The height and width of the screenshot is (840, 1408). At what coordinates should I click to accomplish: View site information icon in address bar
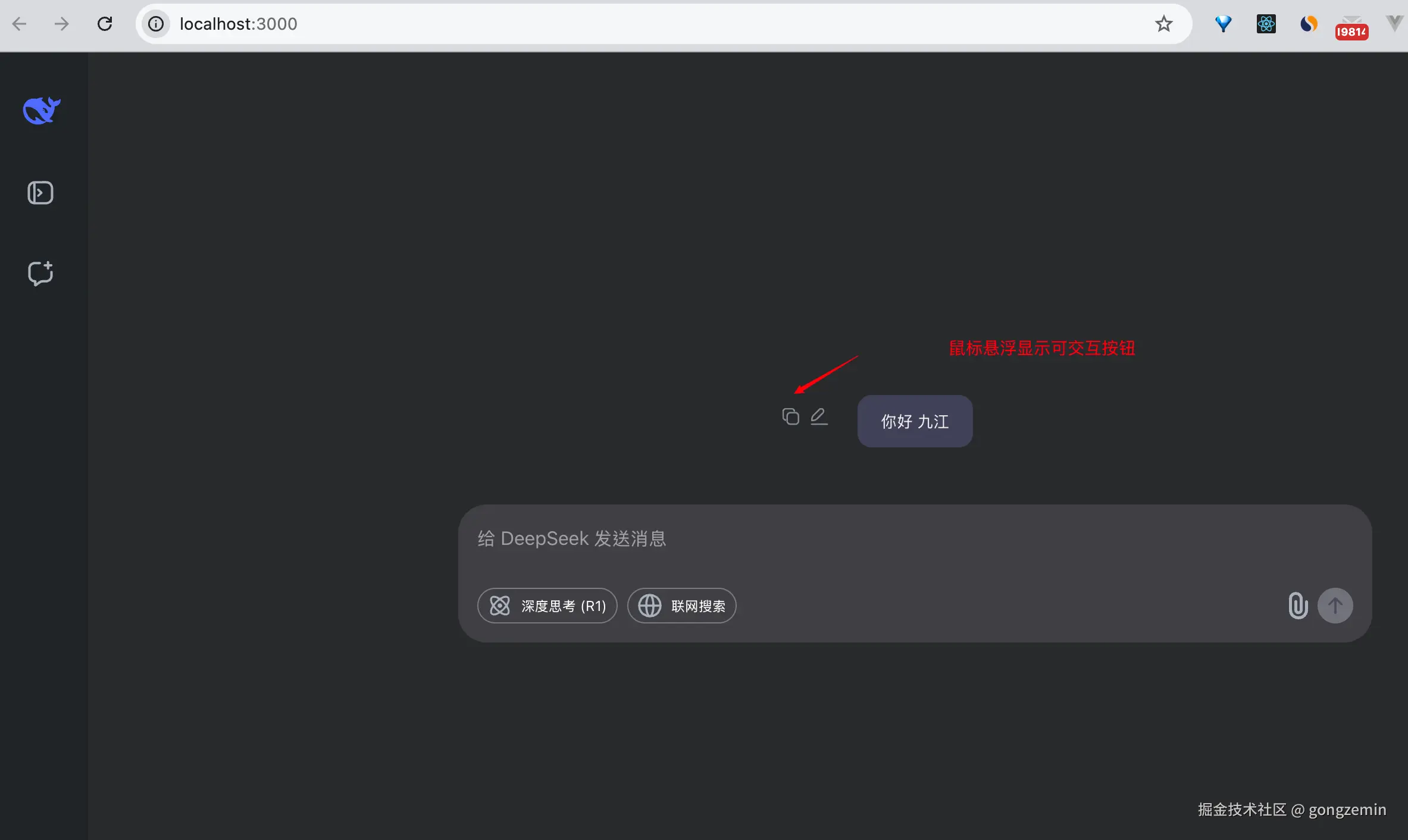coord(156,24)
